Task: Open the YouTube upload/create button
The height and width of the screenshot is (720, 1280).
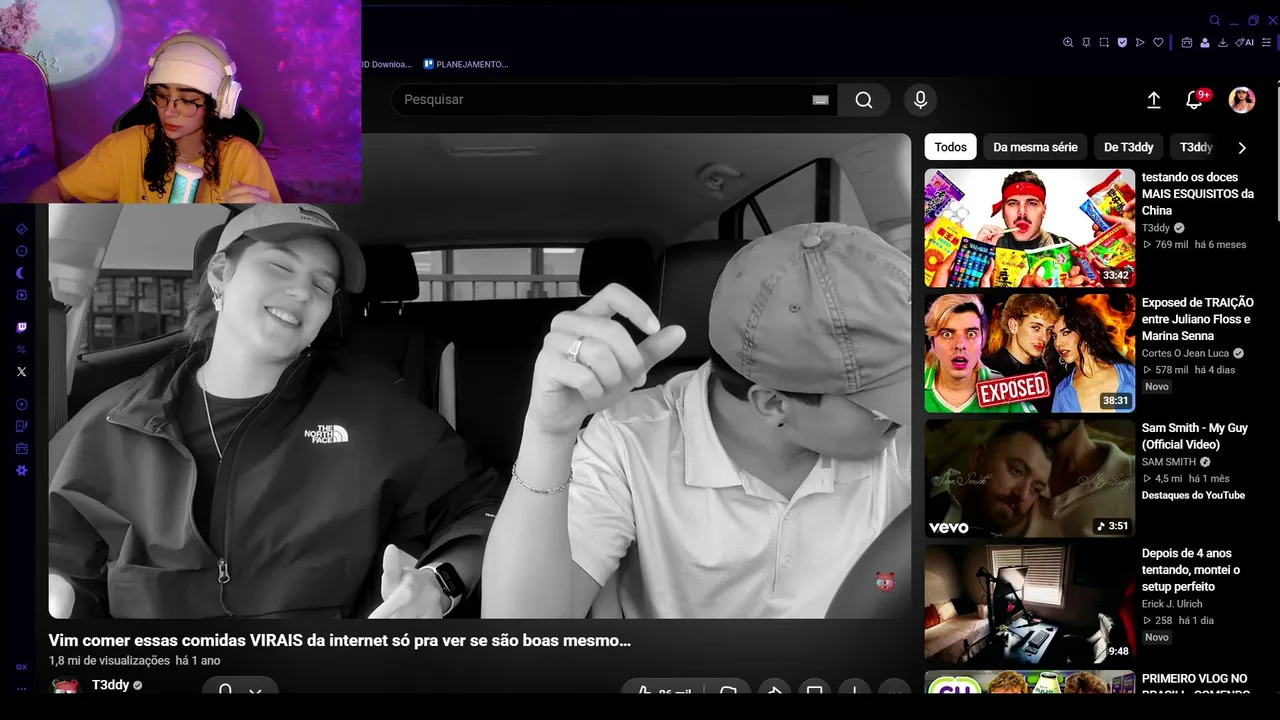Action: point(1153,100)
